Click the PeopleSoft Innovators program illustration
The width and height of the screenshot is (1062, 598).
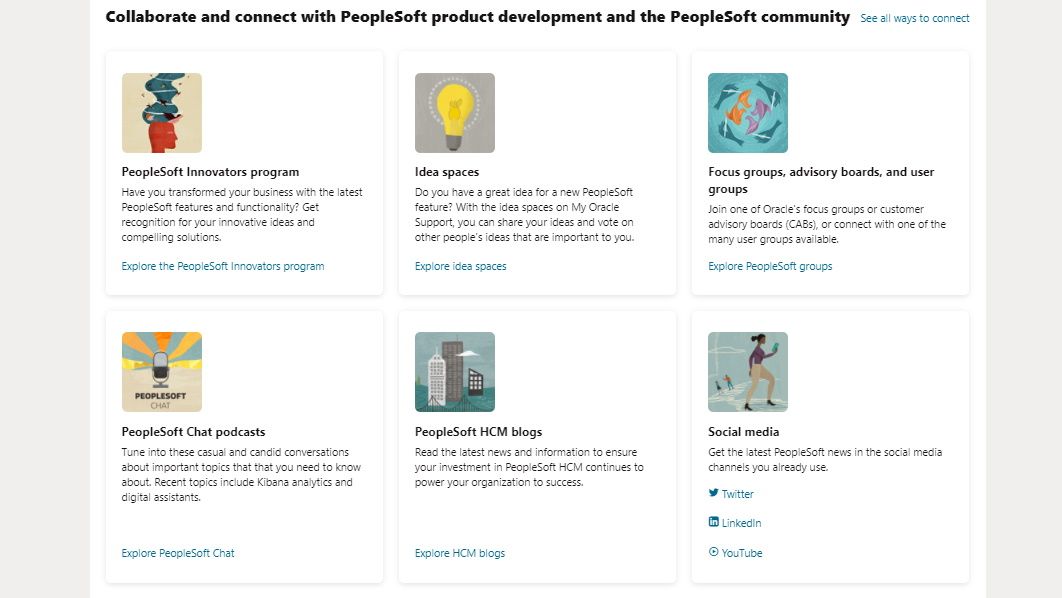pyautogui.click(x=161, y=112)
